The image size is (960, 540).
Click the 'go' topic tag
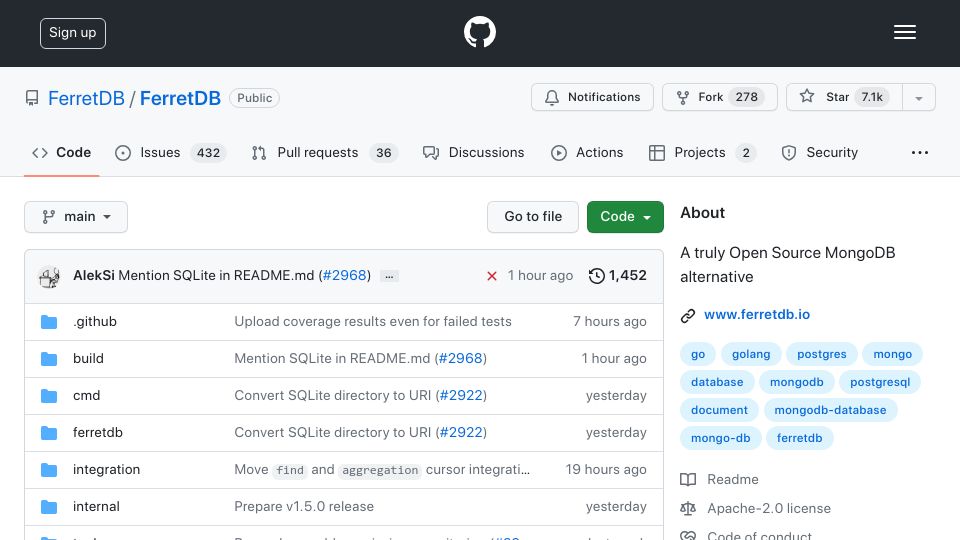coord(698,354)
